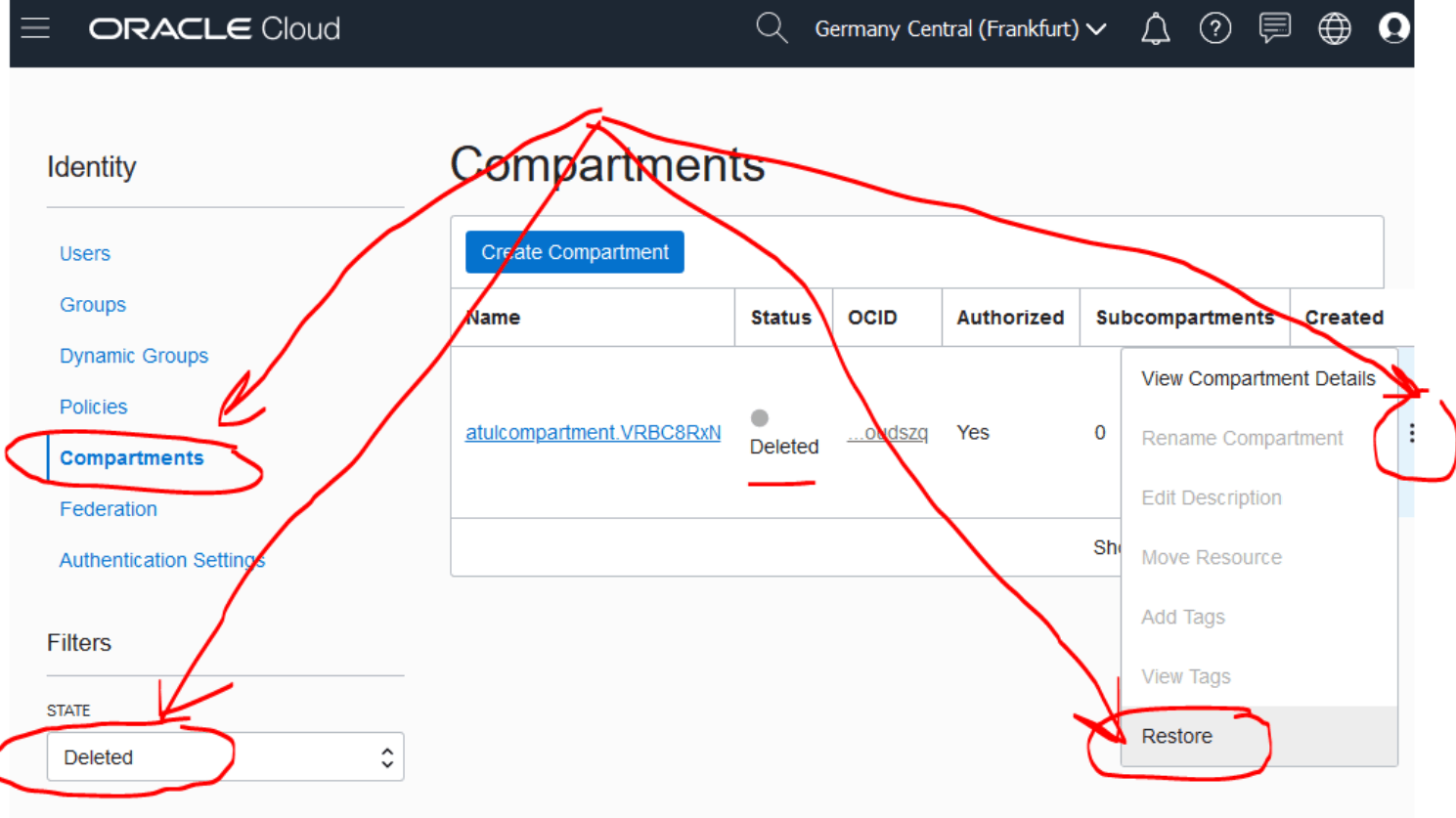Click the Create Compartment button
Image resolution: width=1456 pixels, height=818 pixels.
[574, 251]
